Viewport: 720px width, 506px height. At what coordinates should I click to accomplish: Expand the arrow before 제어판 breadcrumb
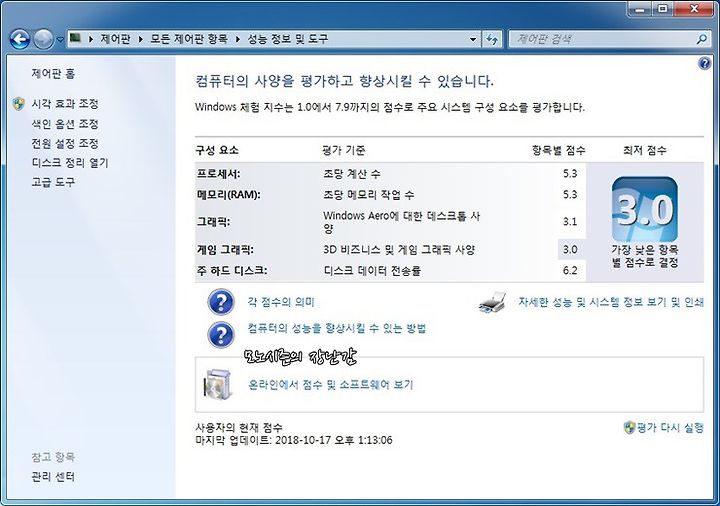tap(90, 39)
